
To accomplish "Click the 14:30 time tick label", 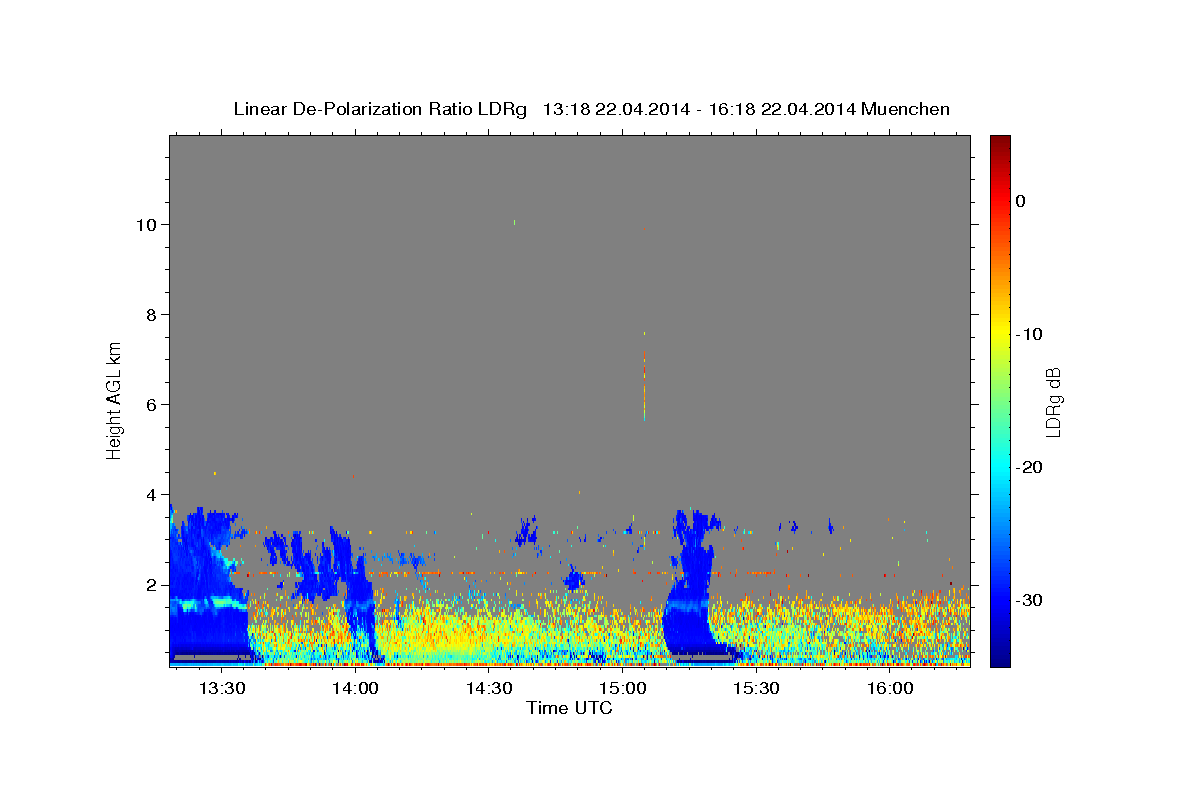I will (x=489, y=689).
